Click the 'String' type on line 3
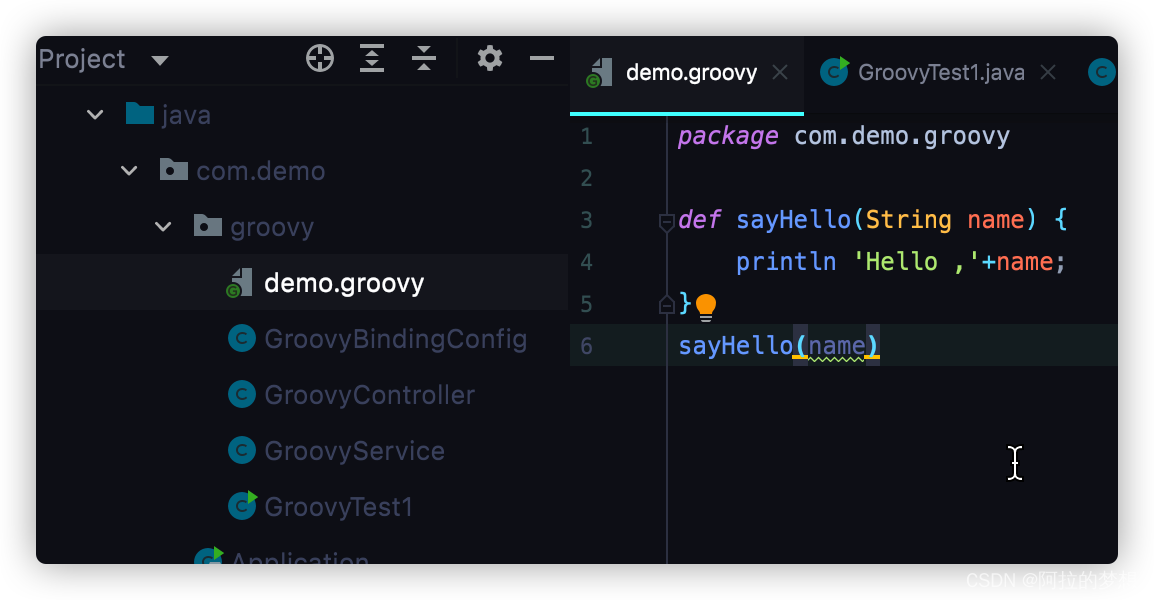The image size is (1154, 600). coord(908,219)
